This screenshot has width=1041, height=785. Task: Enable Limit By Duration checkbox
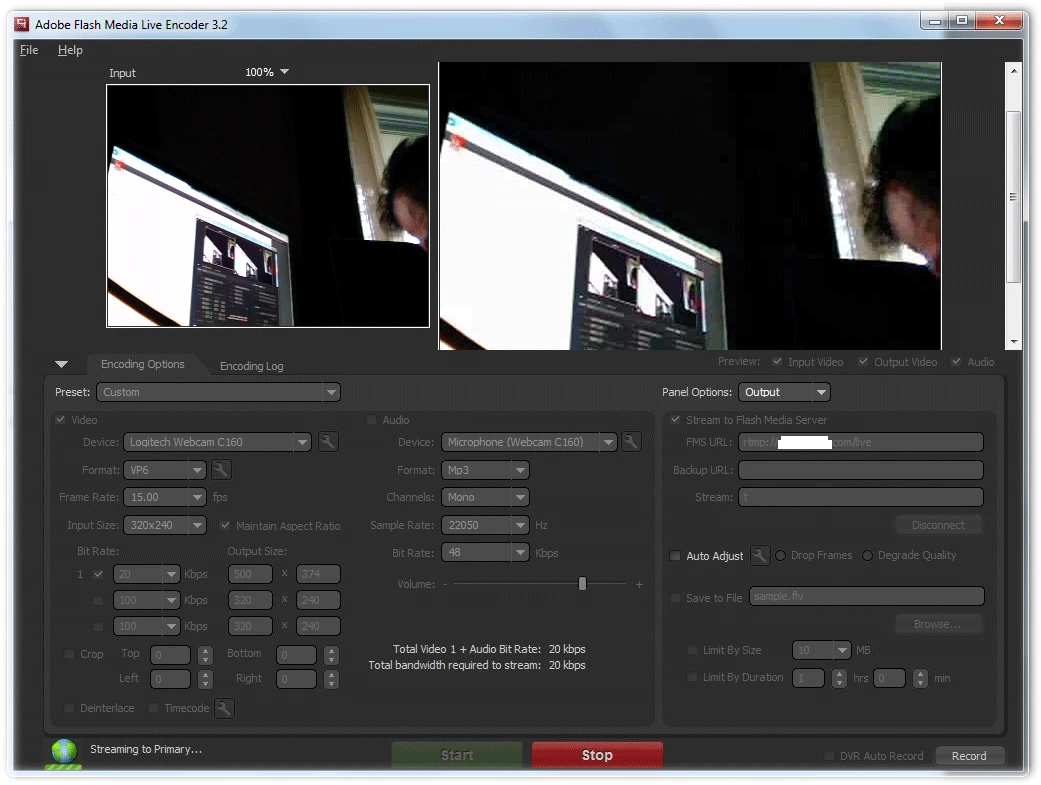click(692, 677)
